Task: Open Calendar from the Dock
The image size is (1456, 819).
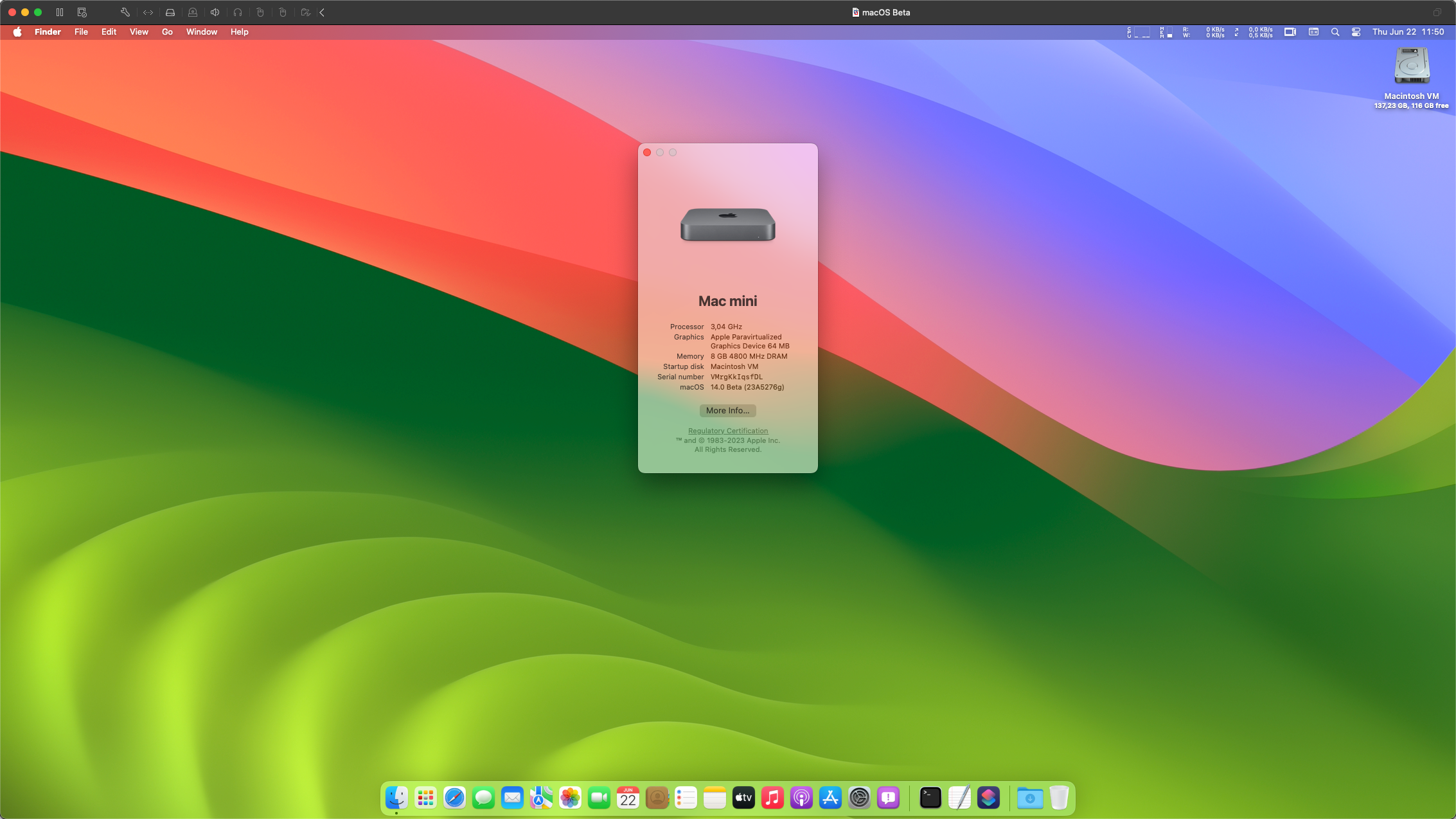Action: (628, 798)
